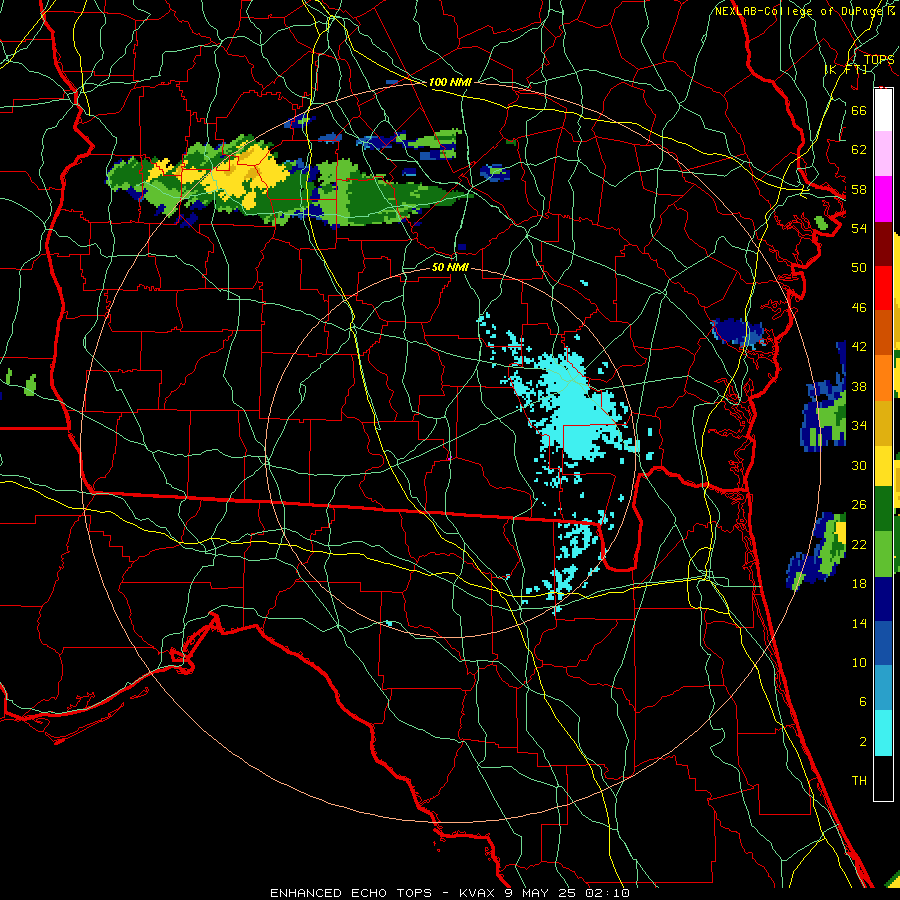The image size is (900, 900).
Task: Click the legend value '42'
Action: (x=859, y=347)
